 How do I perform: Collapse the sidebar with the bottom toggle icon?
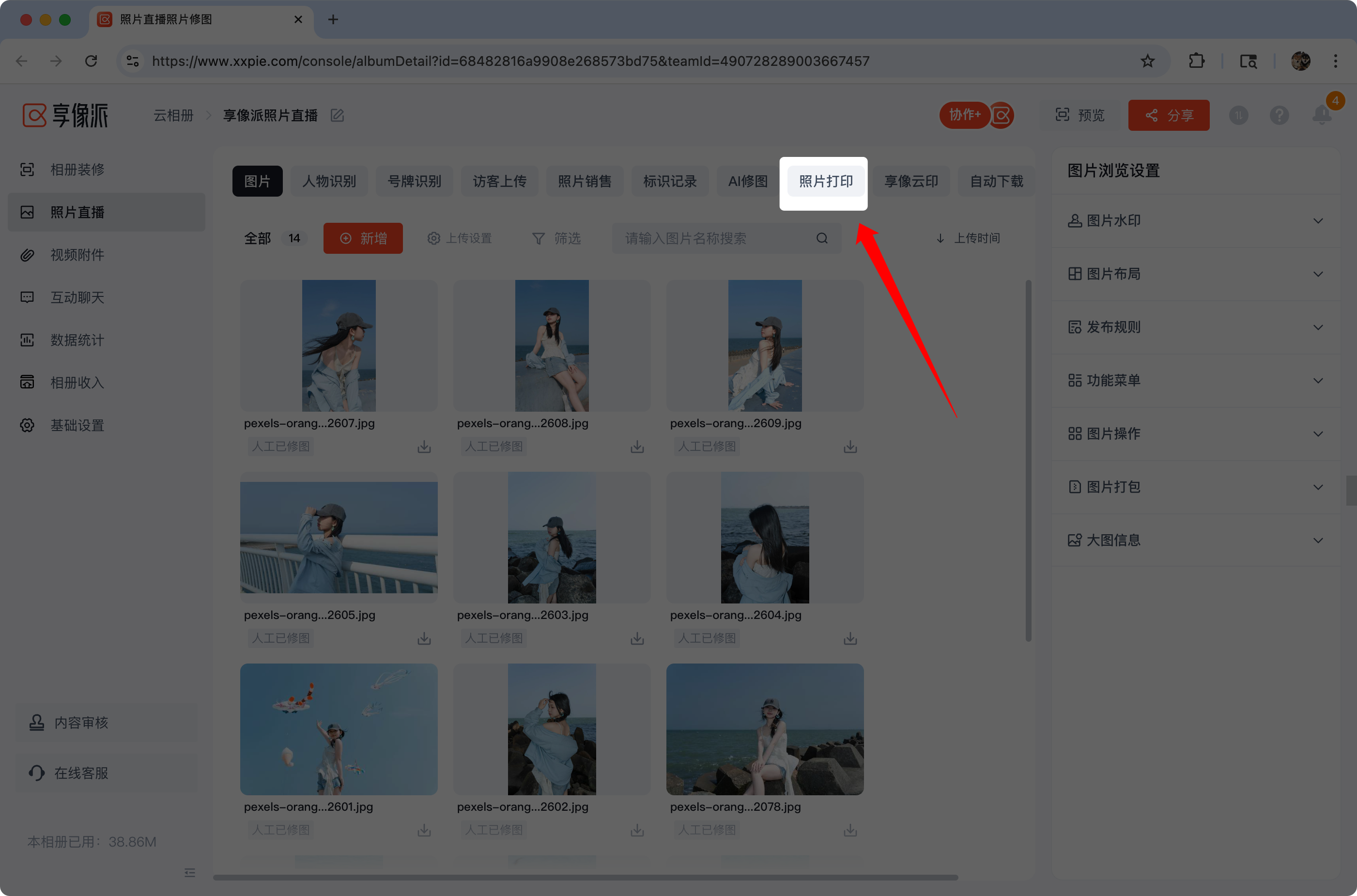pos(190,873)
